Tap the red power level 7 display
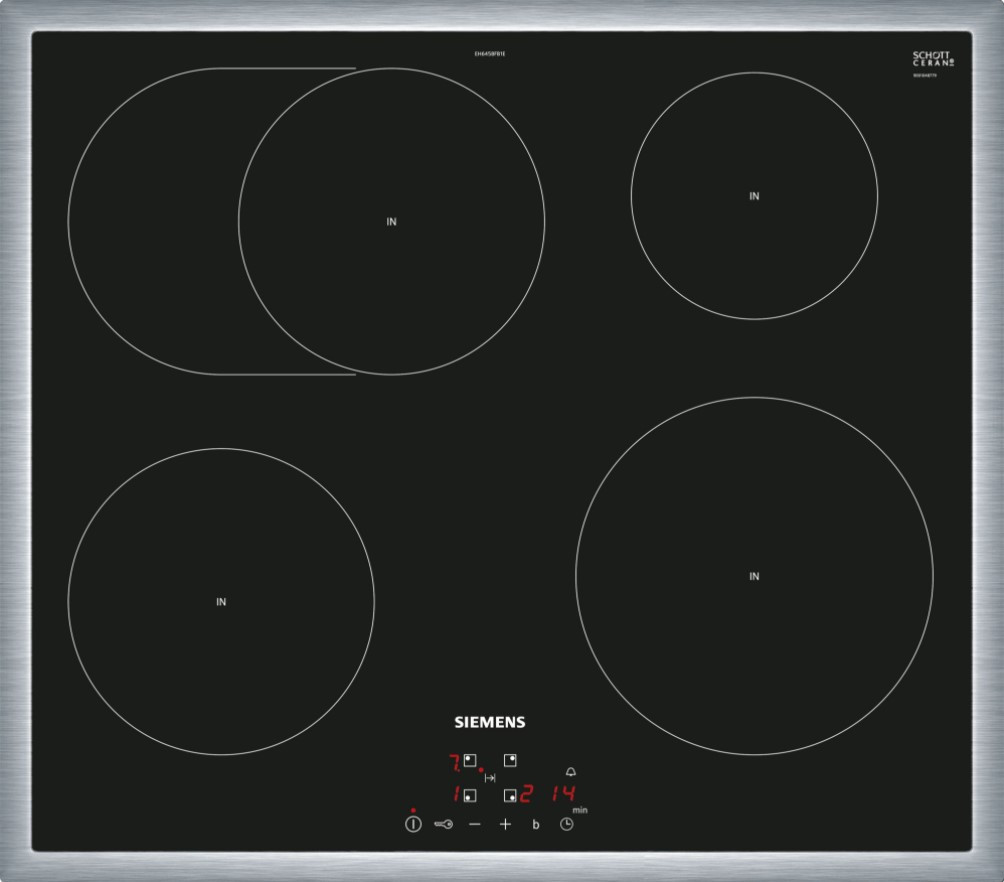The image size is (1004, 882). pyautogui.click(x=453, y=762)
